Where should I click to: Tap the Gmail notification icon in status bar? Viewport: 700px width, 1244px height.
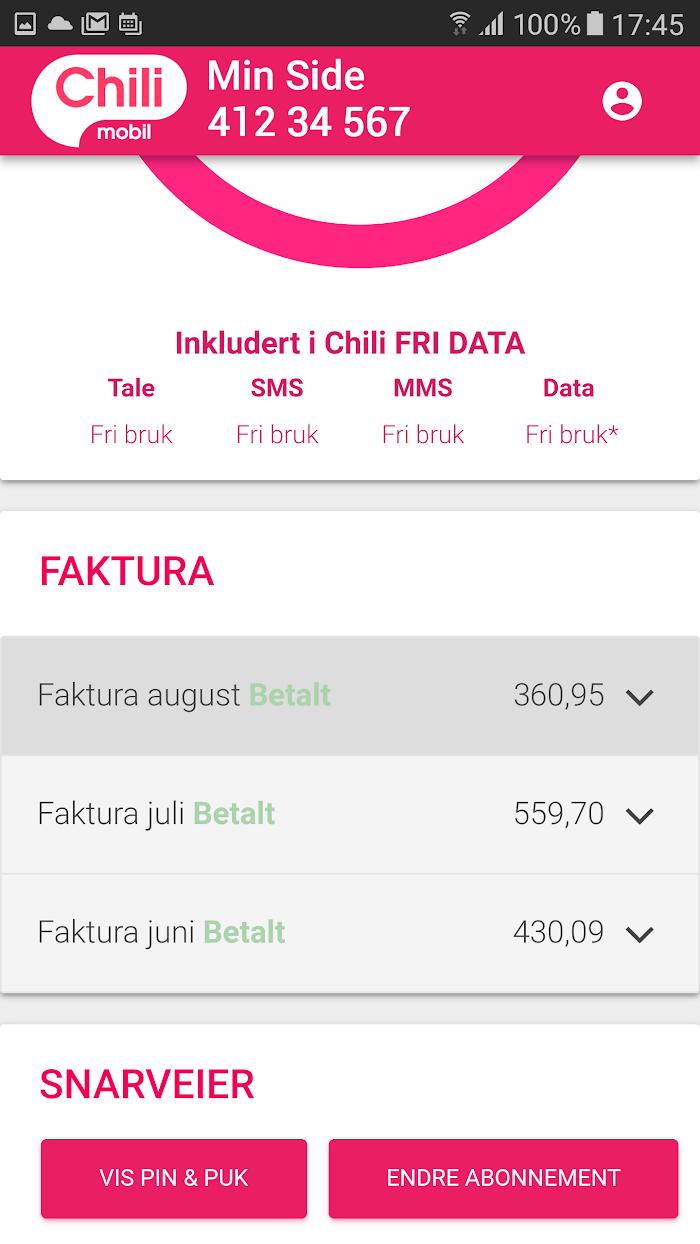(x=95, y=23)
